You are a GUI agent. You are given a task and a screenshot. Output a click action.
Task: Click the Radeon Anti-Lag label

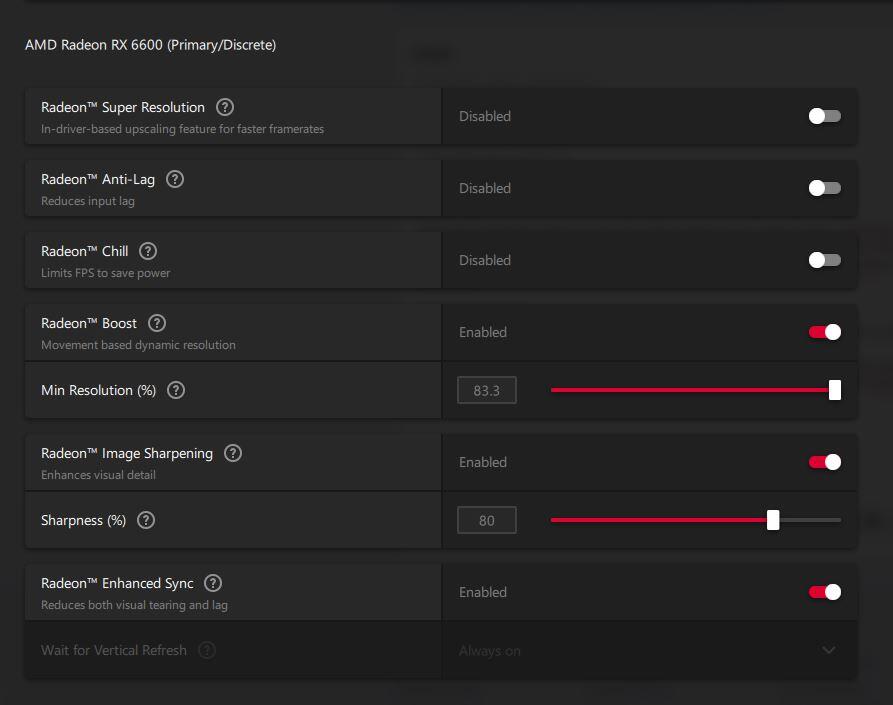(98, 179)
